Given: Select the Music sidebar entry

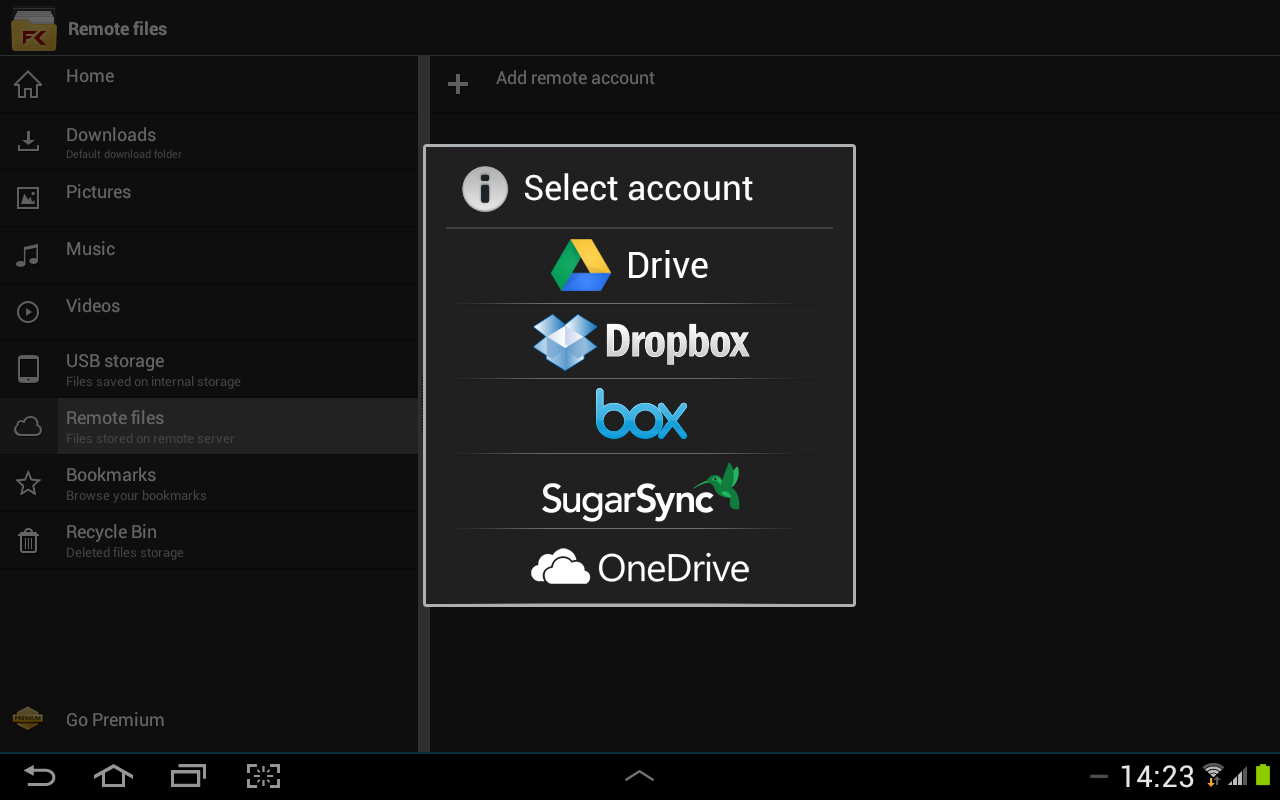Looking at the screenshot, I should pos(90,248).
